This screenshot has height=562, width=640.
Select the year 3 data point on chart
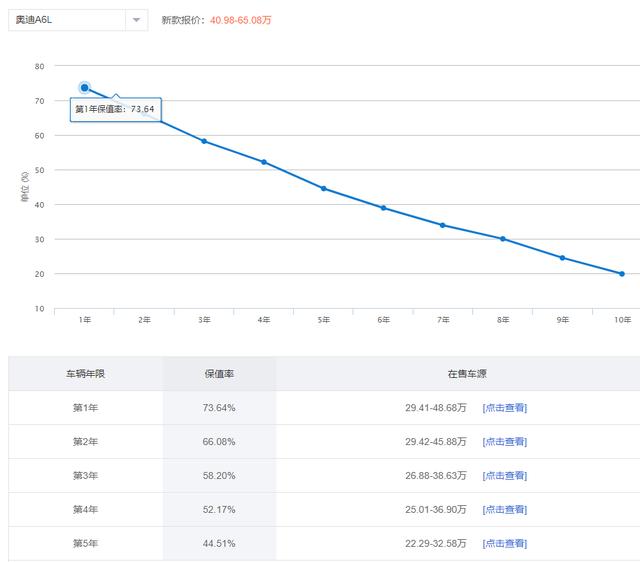204,141
